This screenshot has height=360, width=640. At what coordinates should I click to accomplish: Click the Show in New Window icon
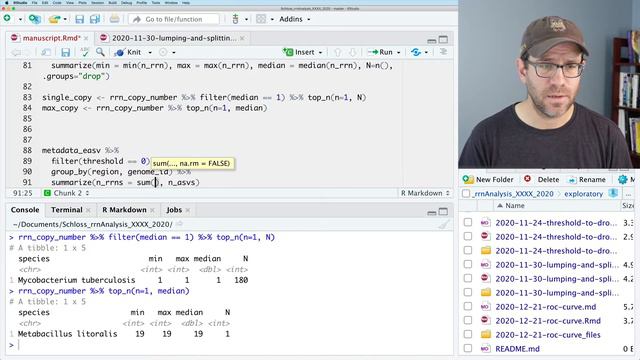tap(46, 52)
